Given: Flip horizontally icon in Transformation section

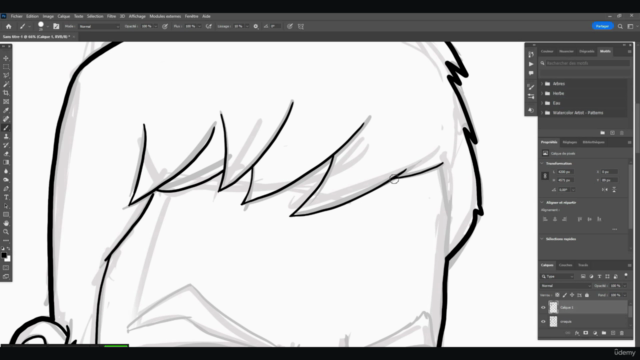Looking at the screenshot, I should point(604,190).
